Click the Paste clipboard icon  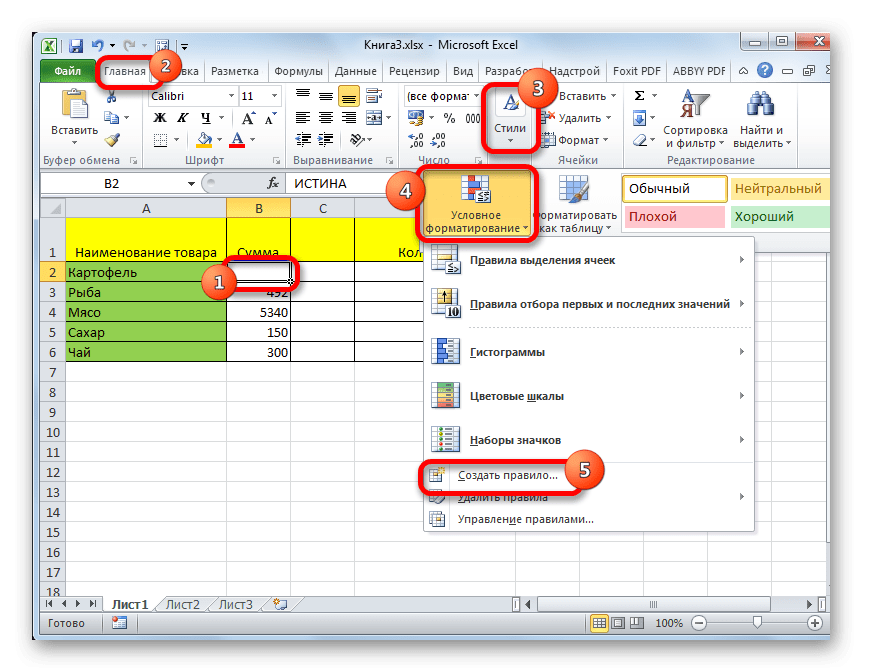75,105
